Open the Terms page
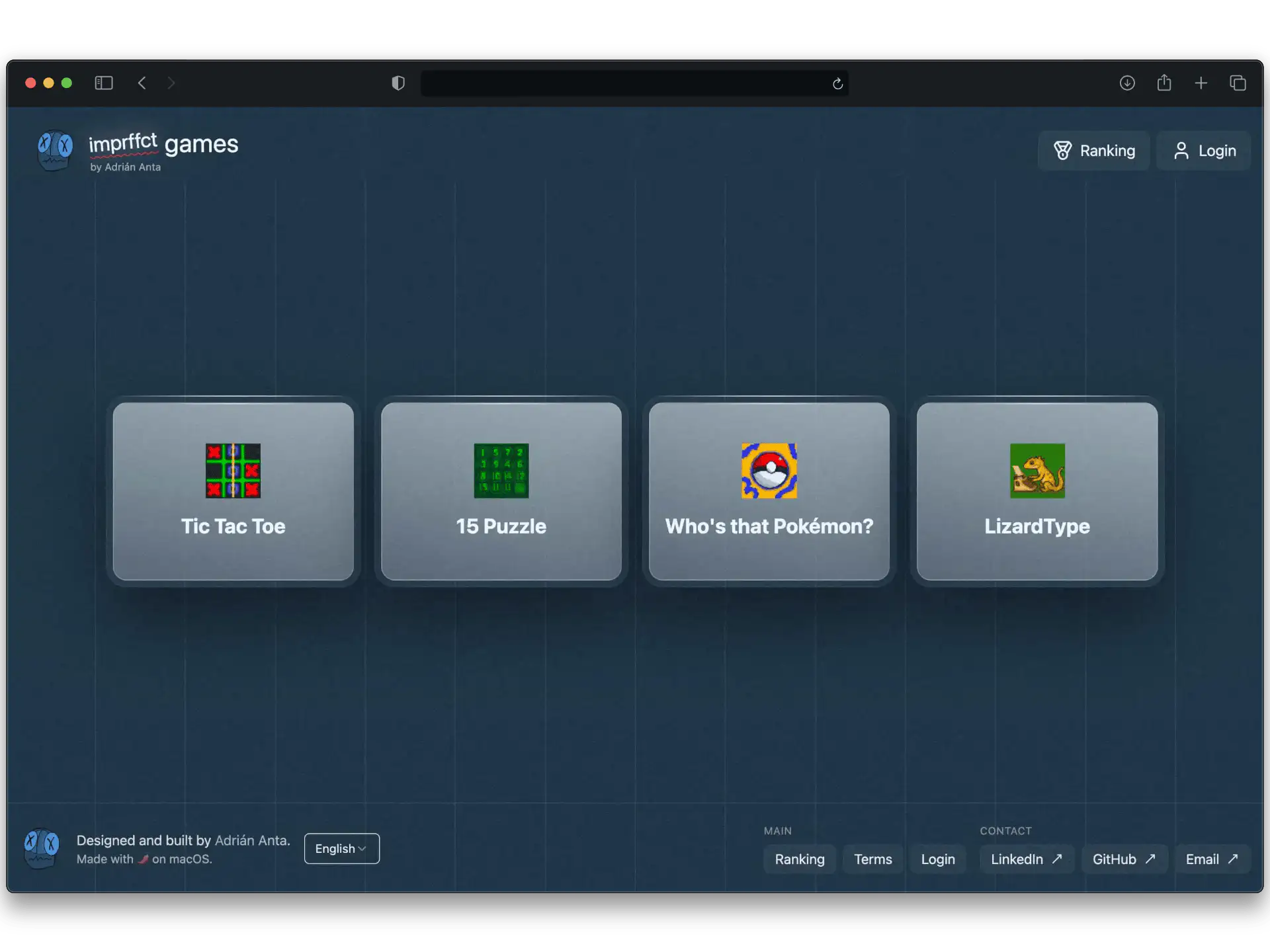 (x=873, y=859)
